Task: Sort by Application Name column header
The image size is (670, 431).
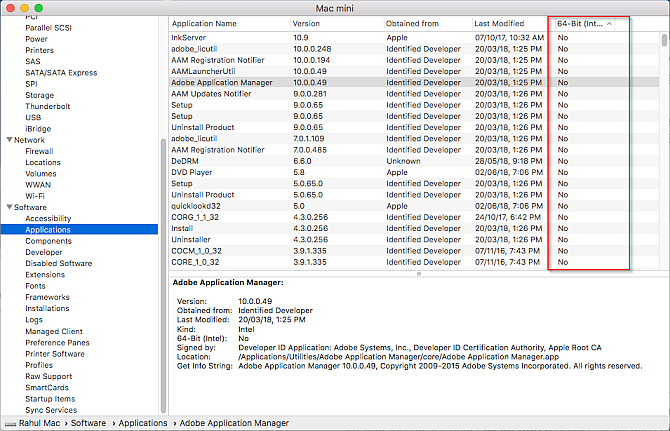Action: click(204, 23)
